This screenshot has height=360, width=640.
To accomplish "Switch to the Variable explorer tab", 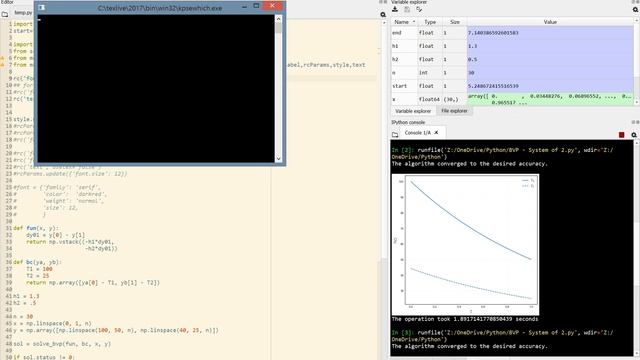I will 413,111.
